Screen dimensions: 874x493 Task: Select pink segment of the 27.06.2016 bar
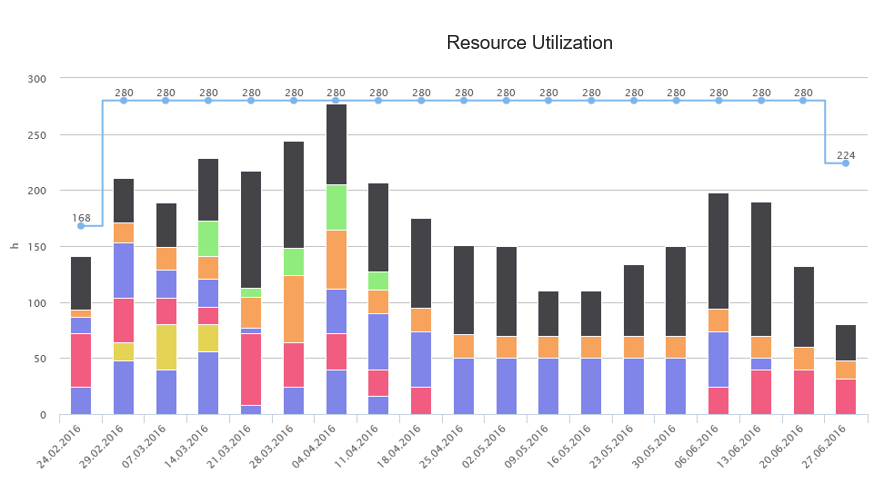point(845,396)
